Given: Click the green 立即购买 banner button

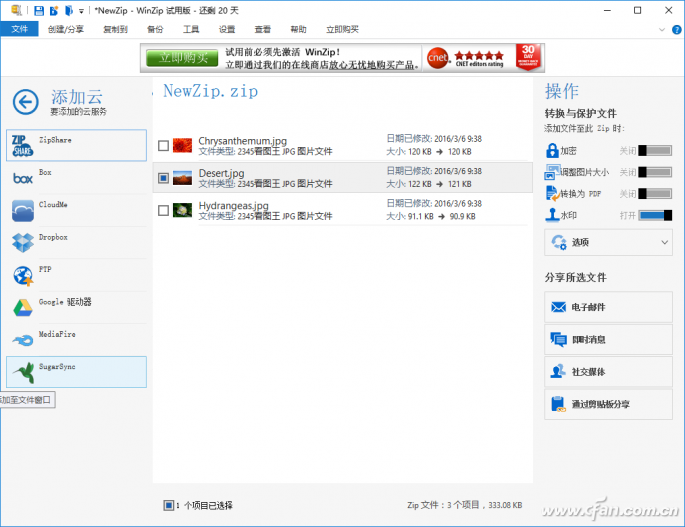Looking at the screenshot, I should click(182, 58).
